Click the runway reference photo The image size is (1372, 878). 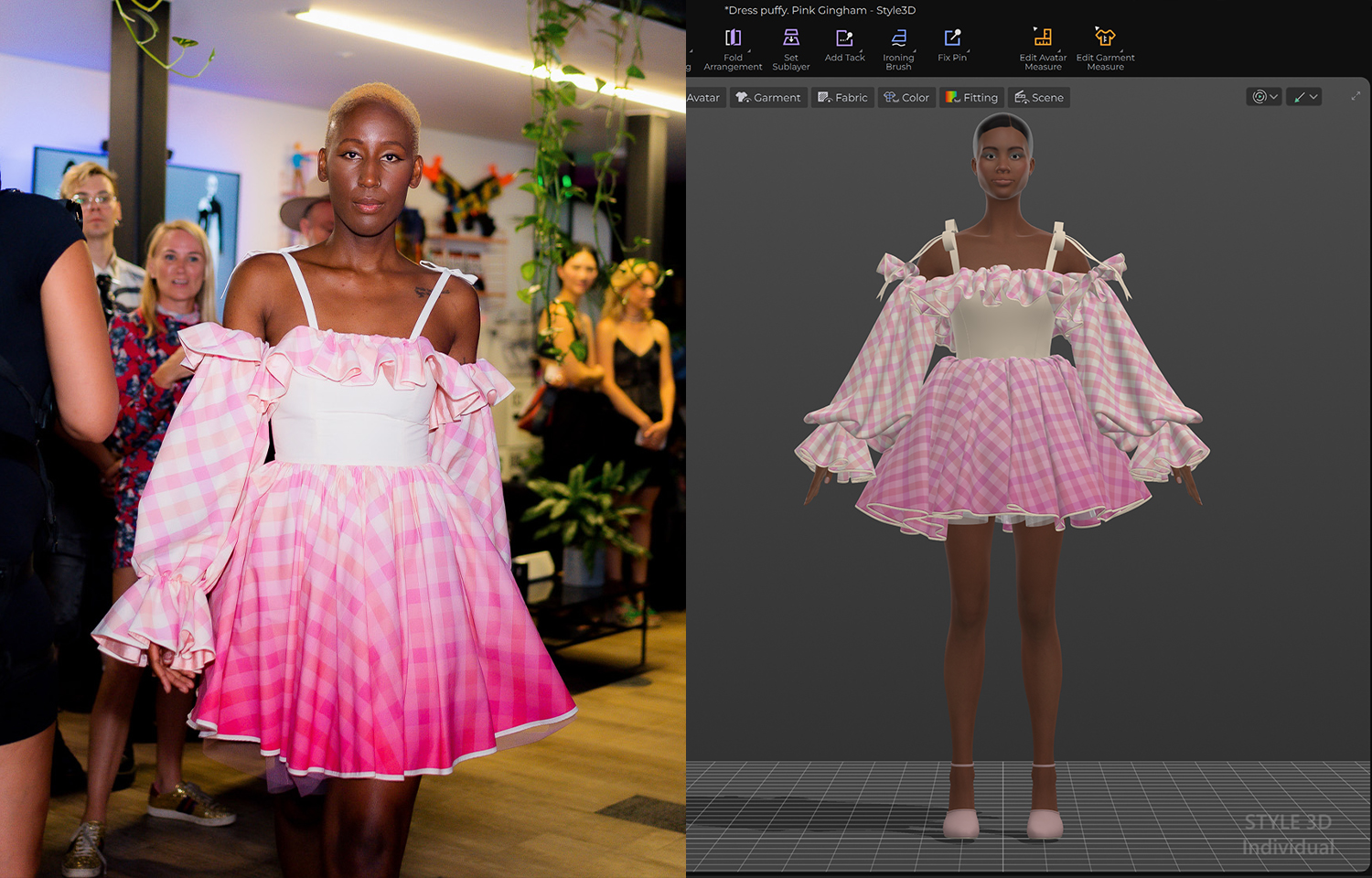pos(343,439)
